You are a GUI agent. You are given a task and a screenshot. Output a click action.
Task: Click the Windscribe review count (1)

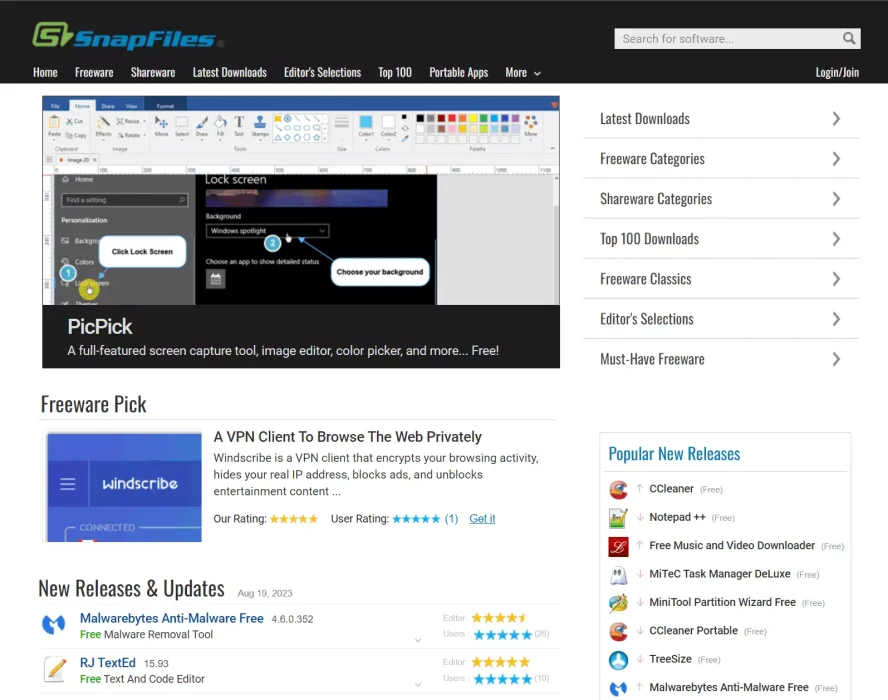[x=451, y=519]
